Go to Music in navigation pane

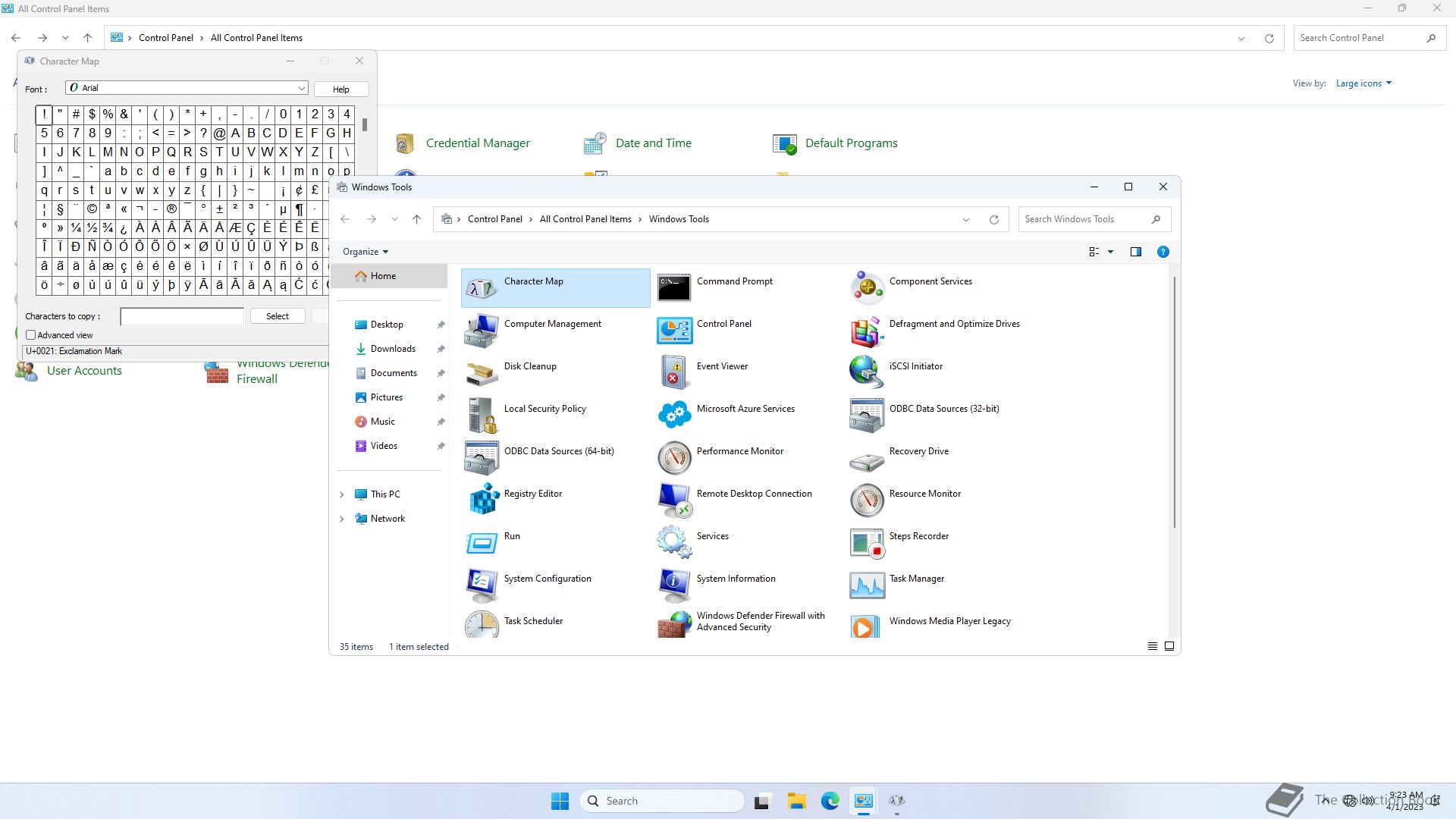382,422
